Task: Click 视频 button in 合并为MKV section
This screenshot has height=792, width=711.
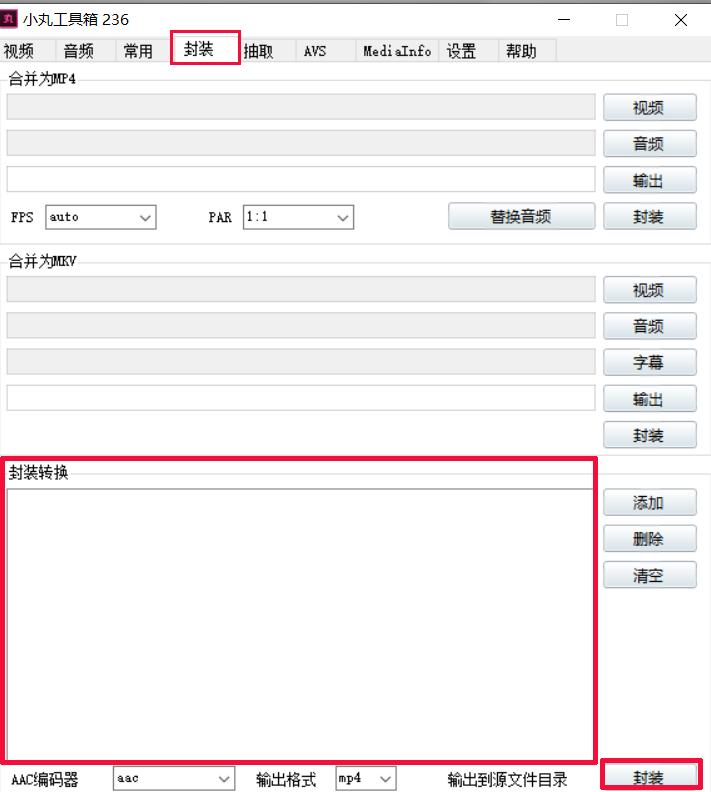Action: click(649, 290)
